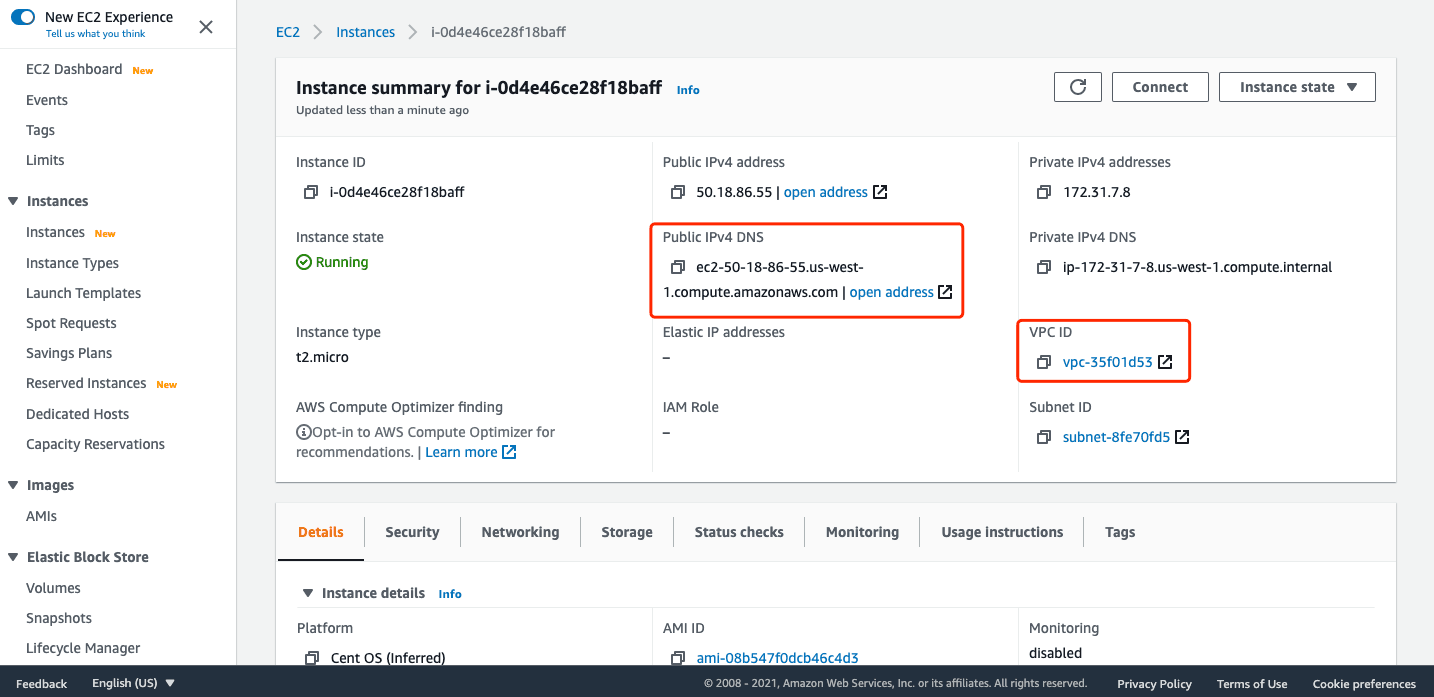
Task: Open Dedicated Hosts in the sidebar
Action: click(x=77, y=414)
